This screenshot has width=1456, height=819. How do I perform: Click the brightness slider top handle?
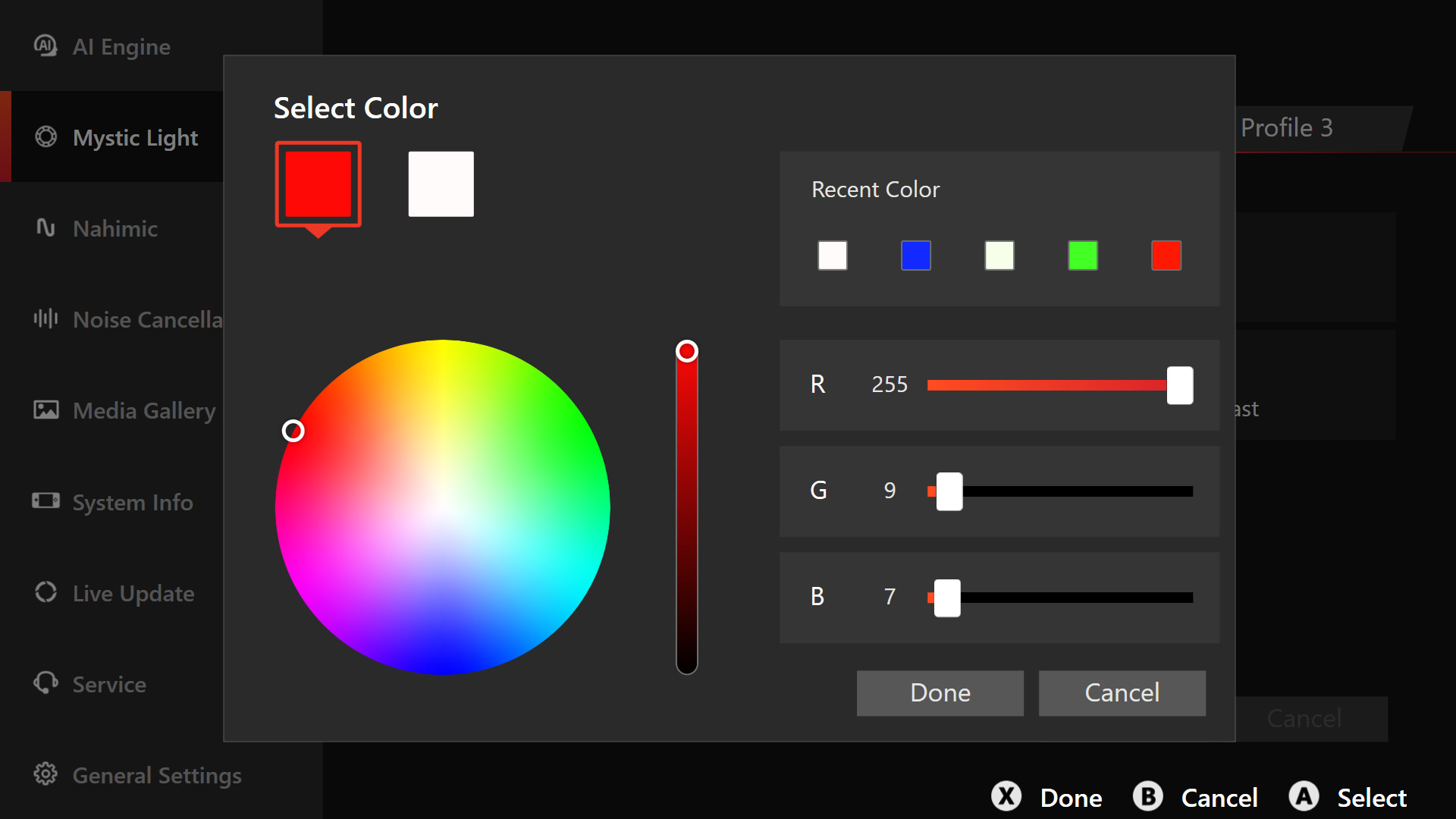click(x=687, y=351)
